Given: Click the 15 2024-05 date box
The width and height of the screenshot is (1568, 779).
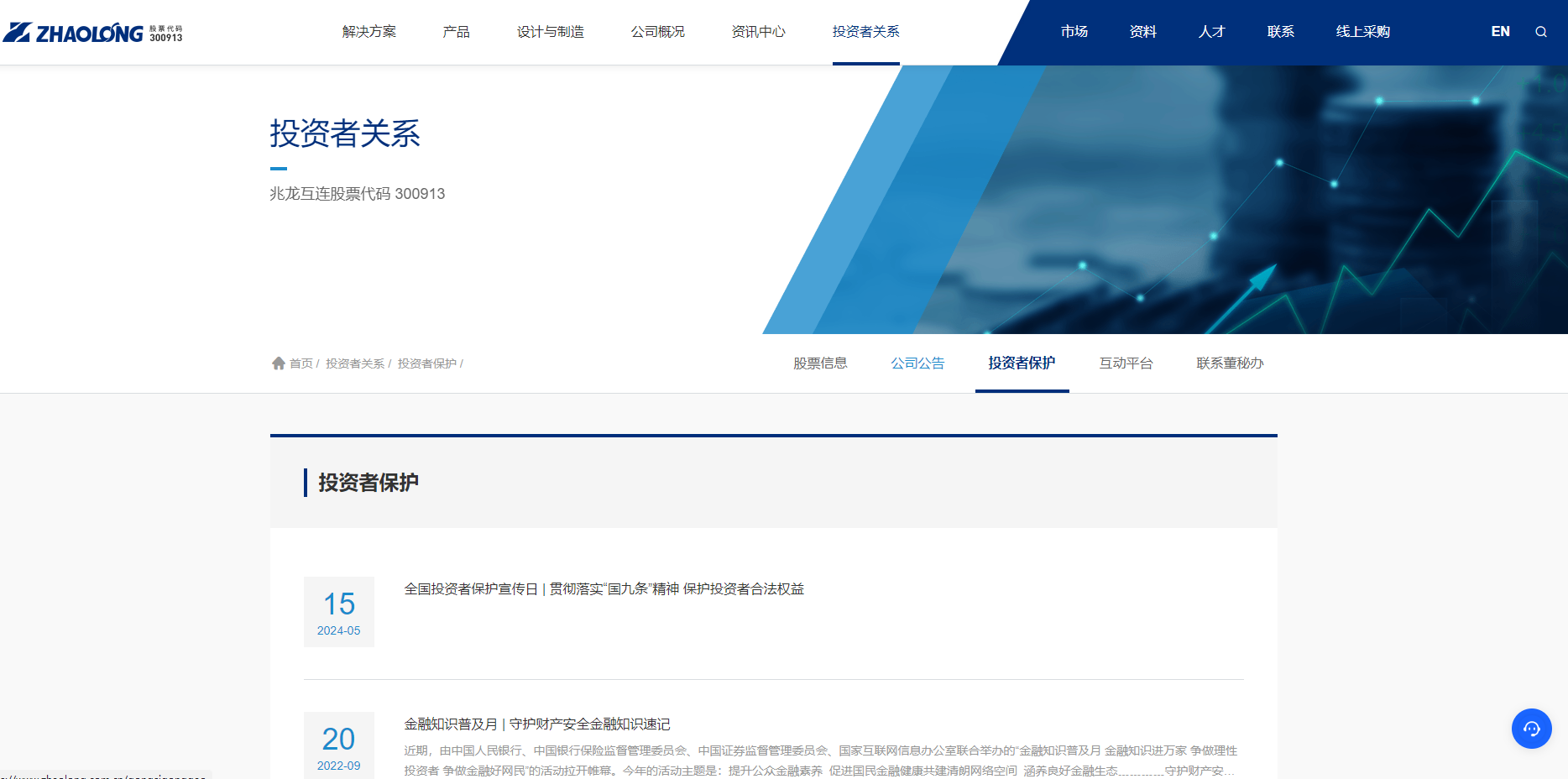Looking at the screenshot, I should coord(339,612).
